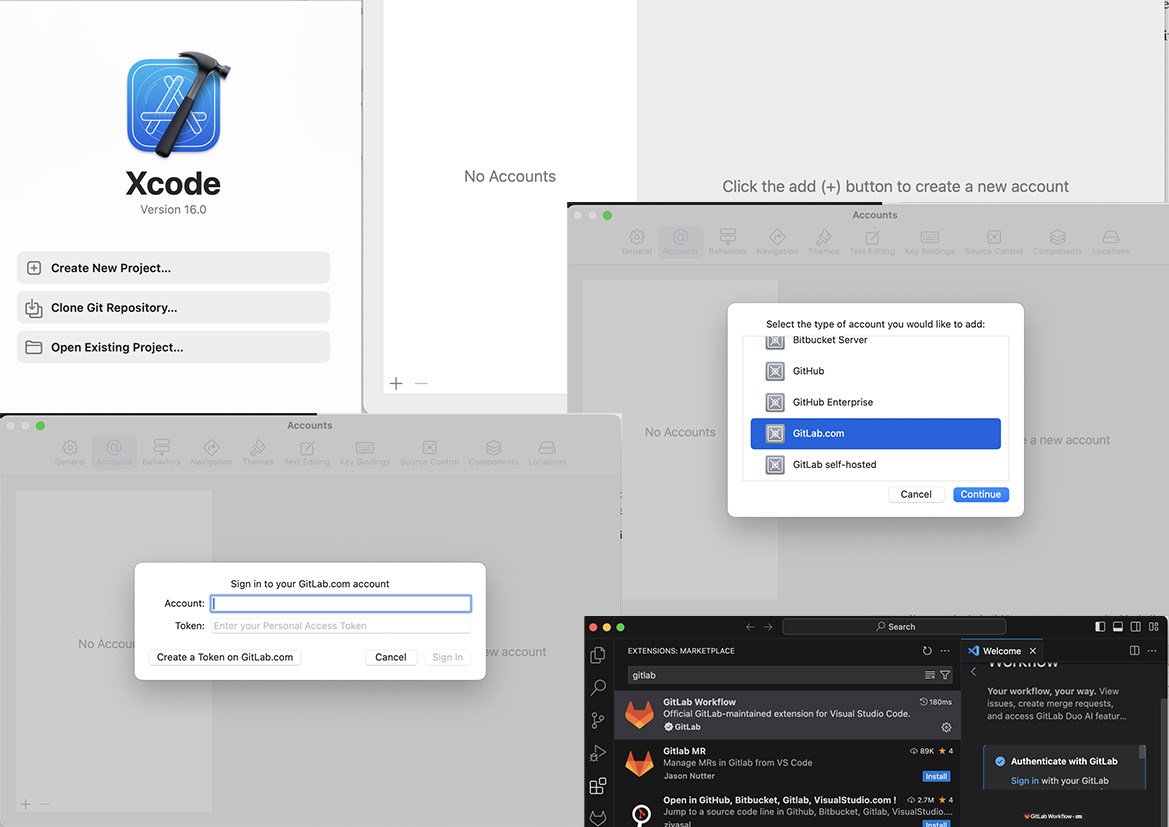Click Create a Token on GitLab.com
Image resolution: width=1169 pixels, height=827 pixels.
pos(225,657)
